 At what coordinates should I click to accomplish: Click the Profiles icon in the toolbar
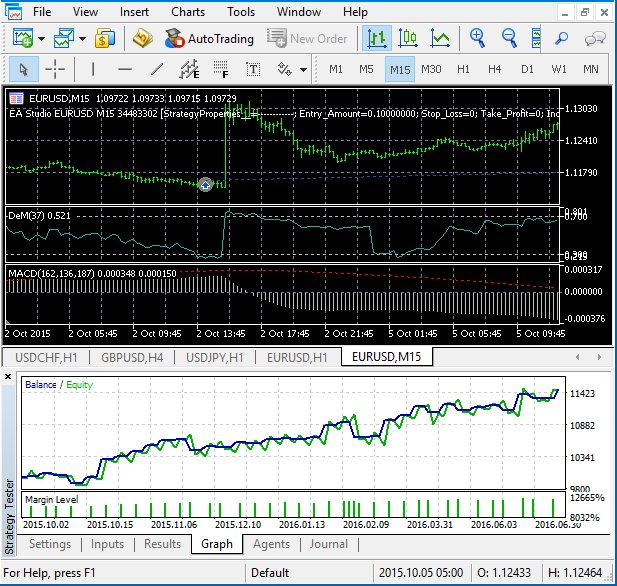click(64, 38)
